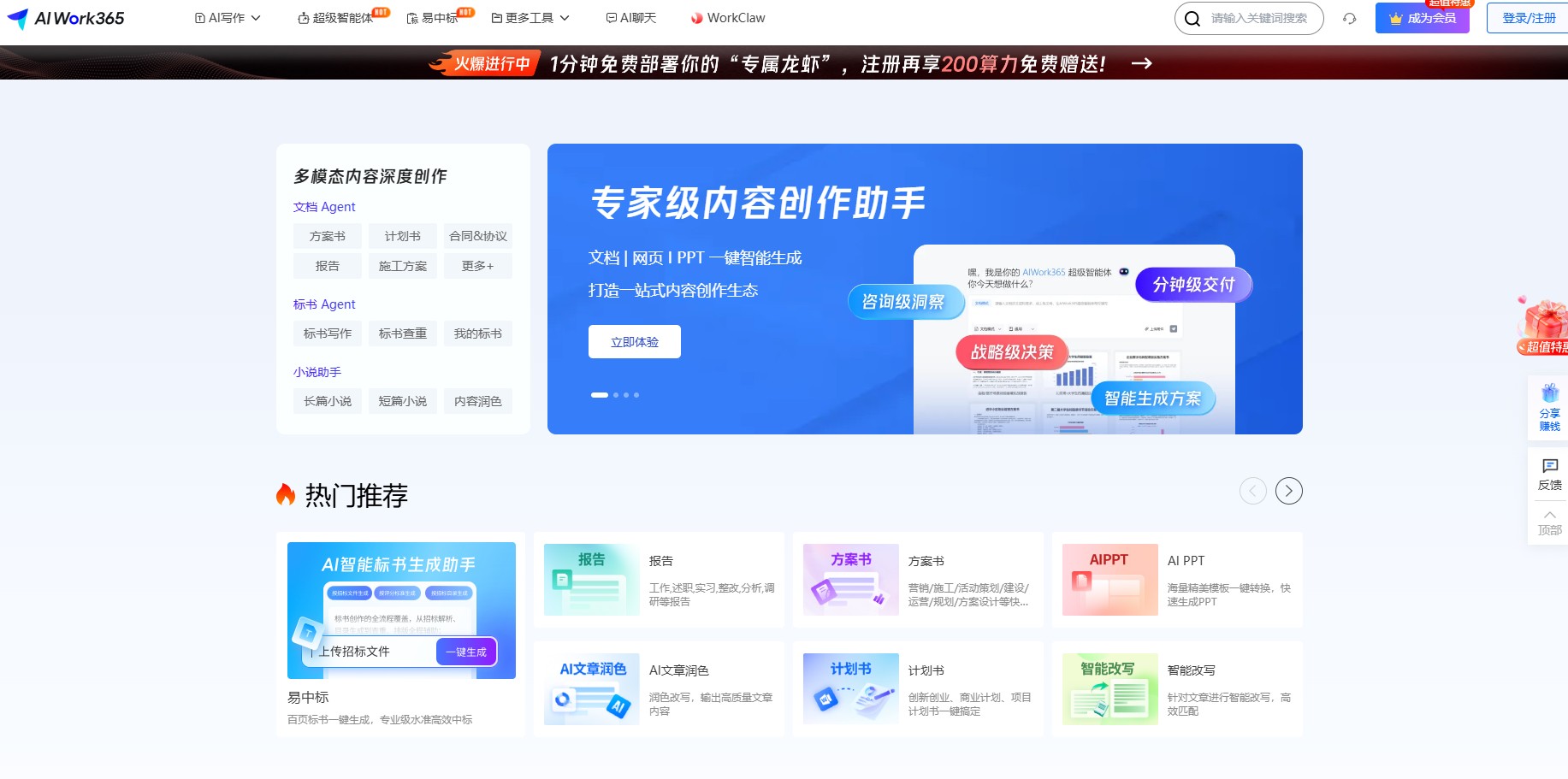Select 方案书 tag under 文档 Agent

328,236
